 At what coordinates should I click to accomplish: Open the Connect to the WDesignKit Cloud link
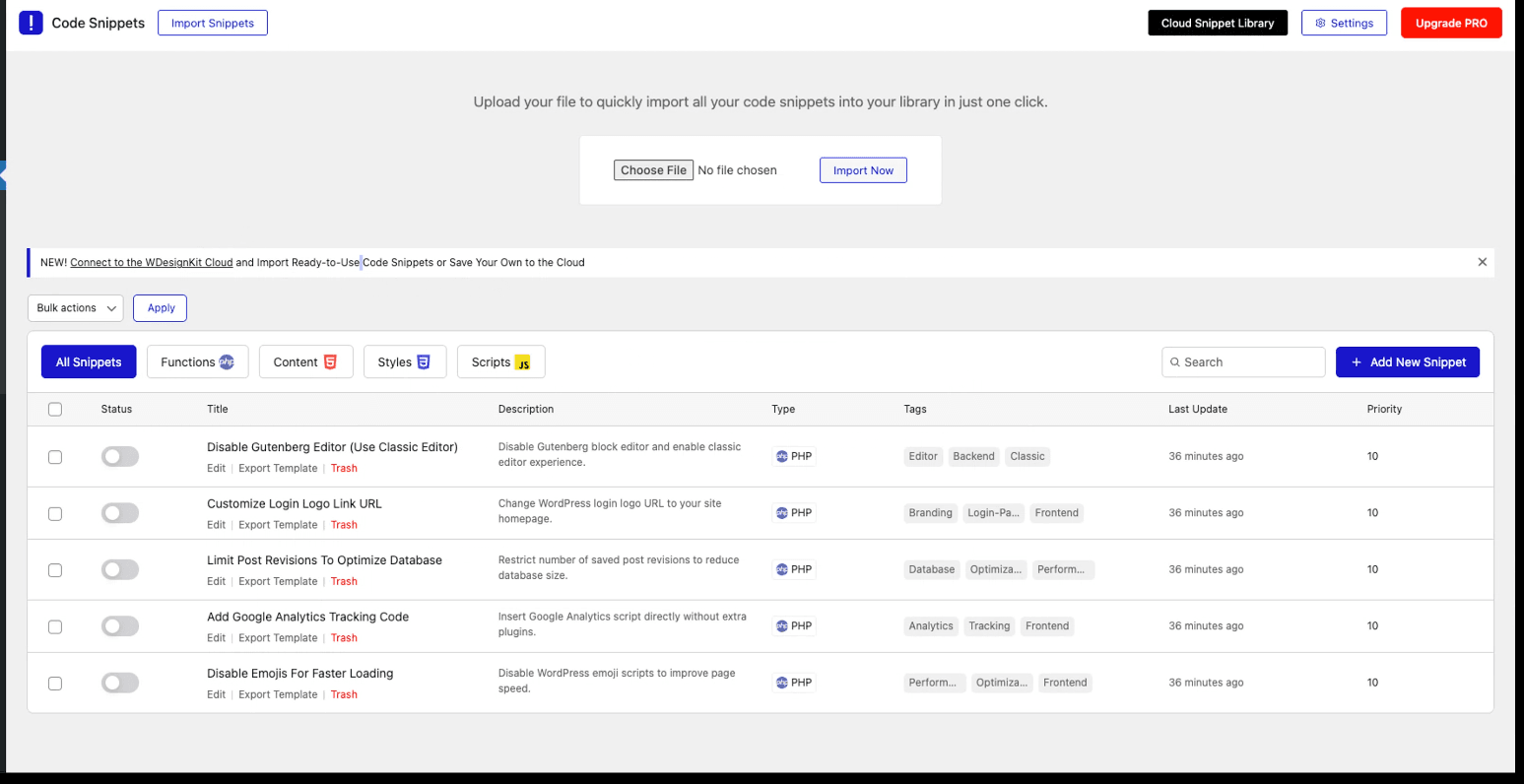pos(151,262)
